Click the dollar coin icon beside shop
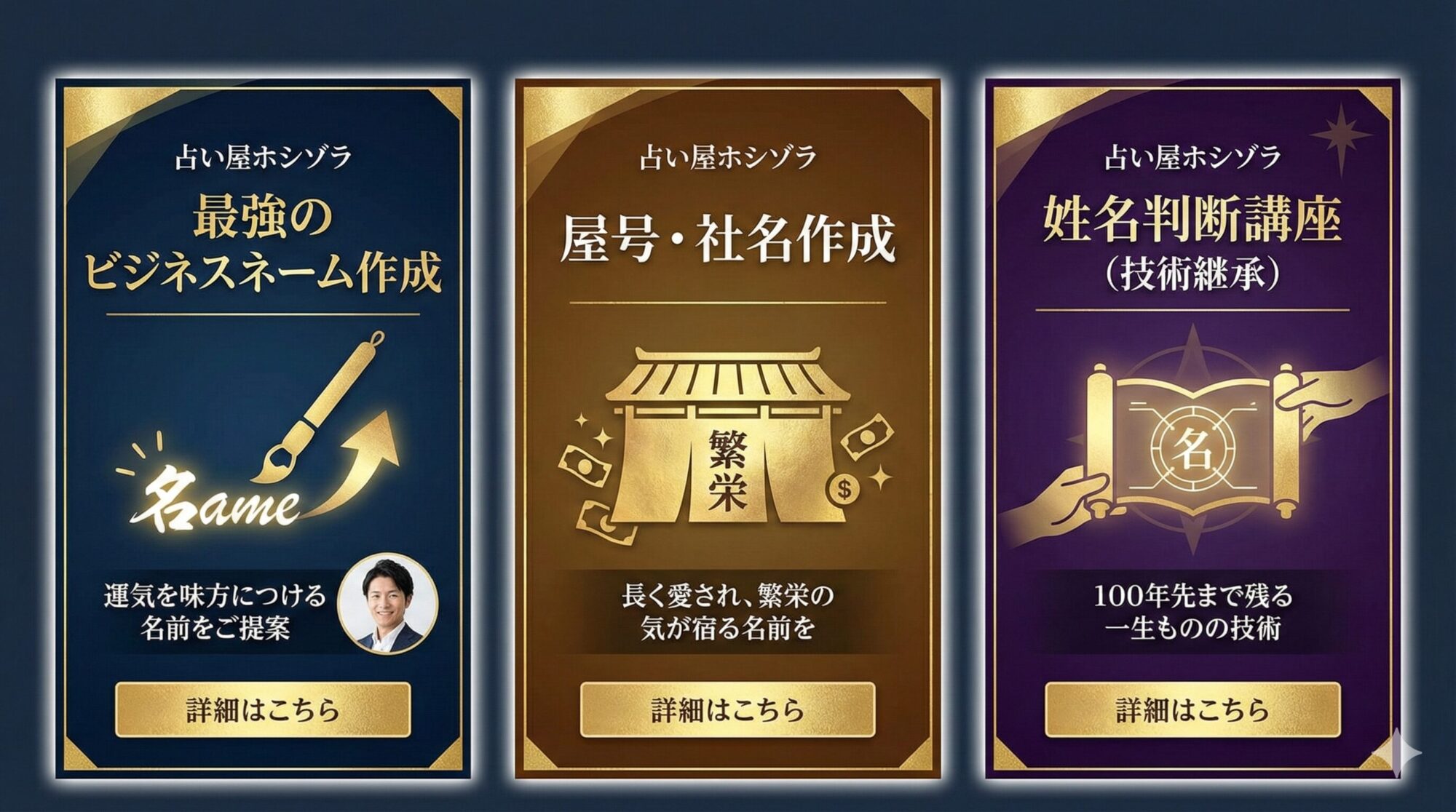Viewport: 1456px width, 812px height. click(x=844, y=488)
